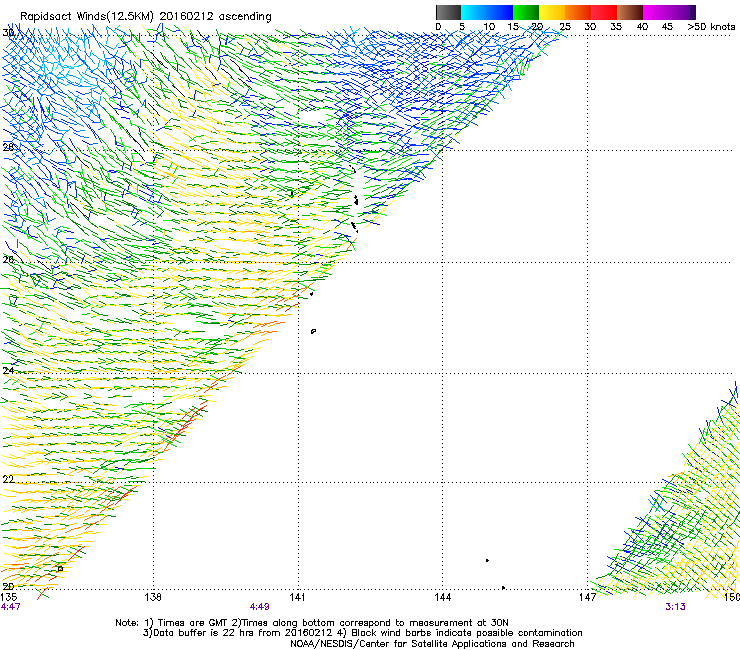
Task: Click the note line starting 'Note: 1) Times are GMT'
Action: click(312, 623)
